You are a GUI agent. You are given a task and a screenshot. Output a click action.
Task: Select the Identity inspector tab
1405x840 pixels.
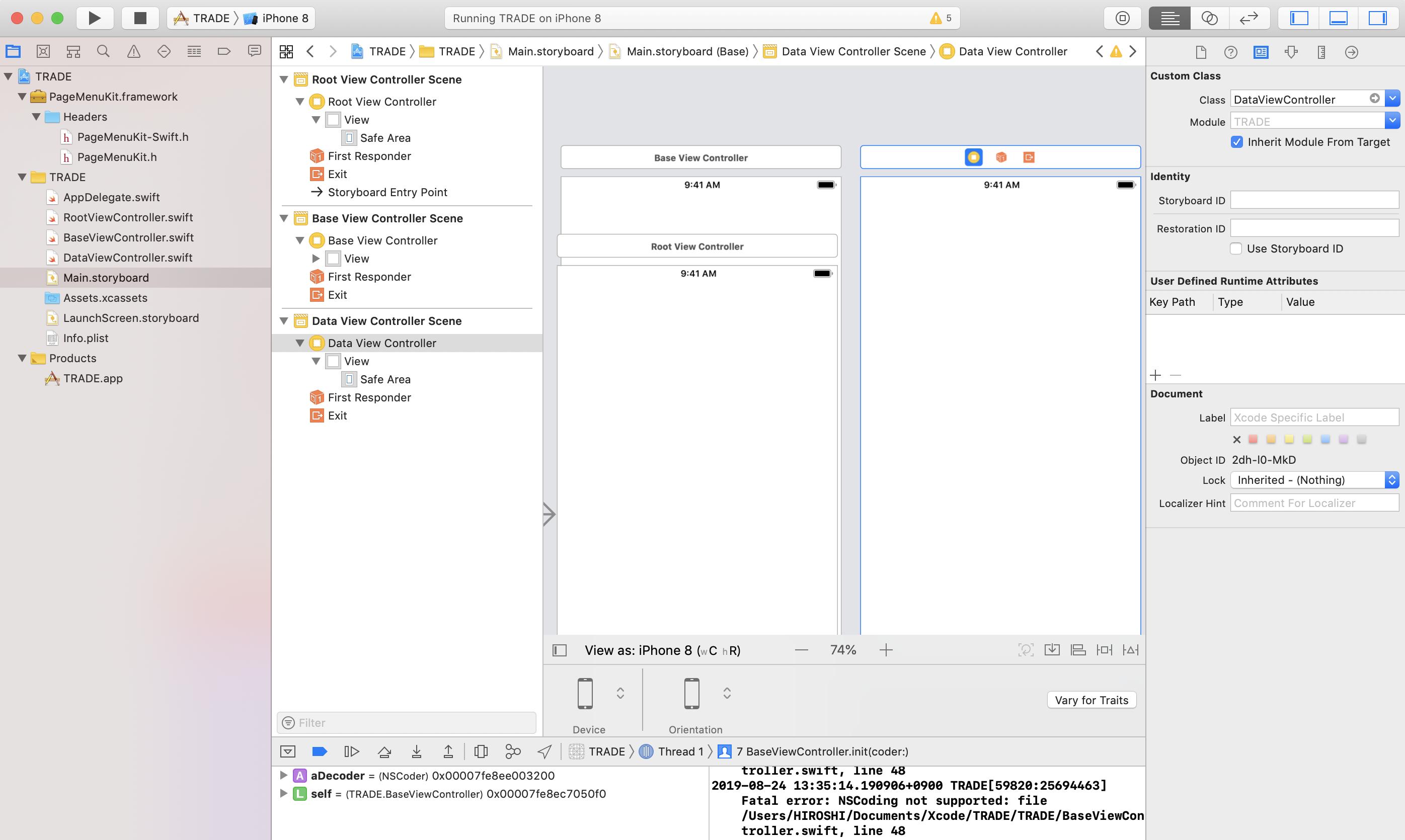click(1261, 52)
